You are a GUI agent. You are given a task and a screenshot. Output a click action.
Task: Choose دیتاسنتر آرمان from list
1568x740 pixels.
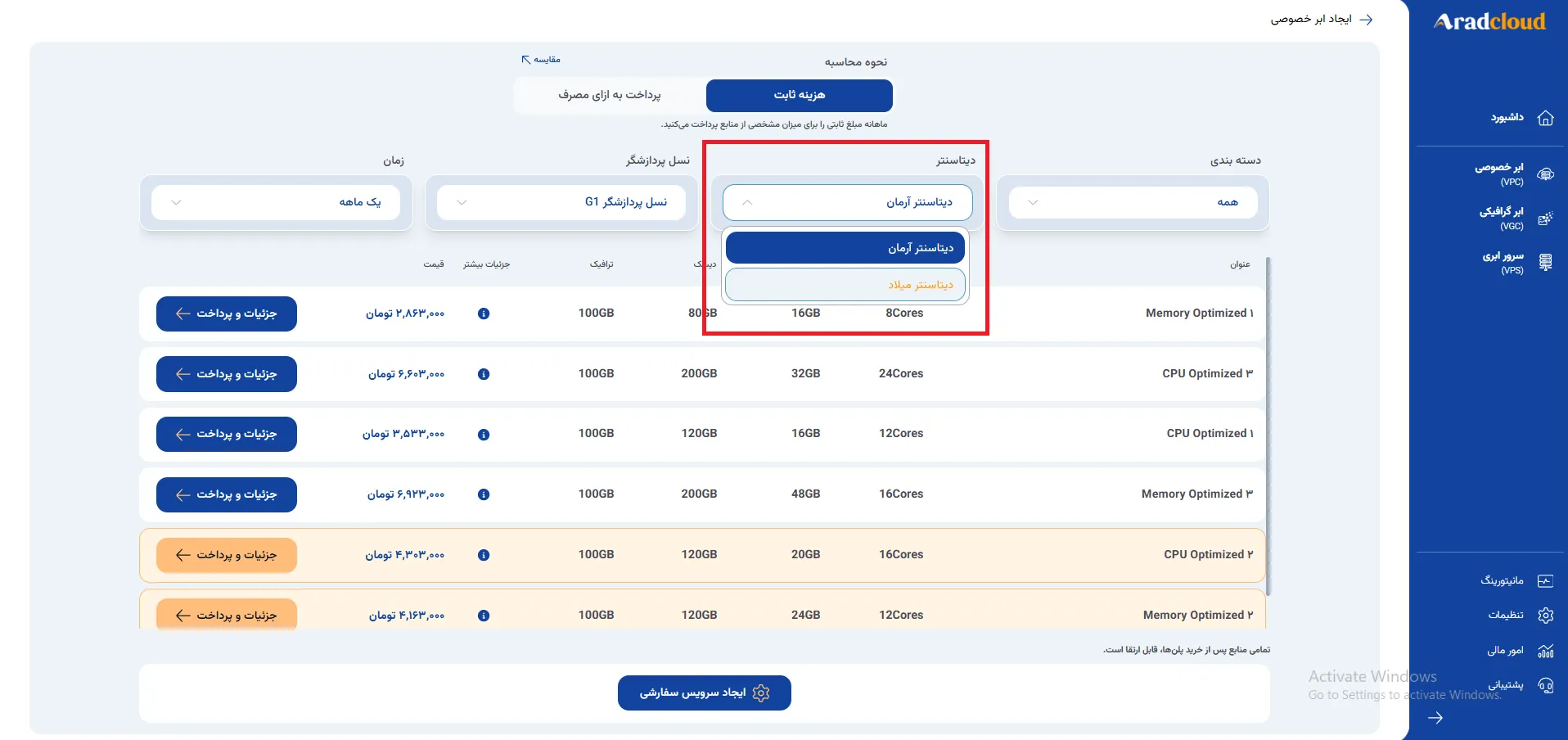(845, 248)
